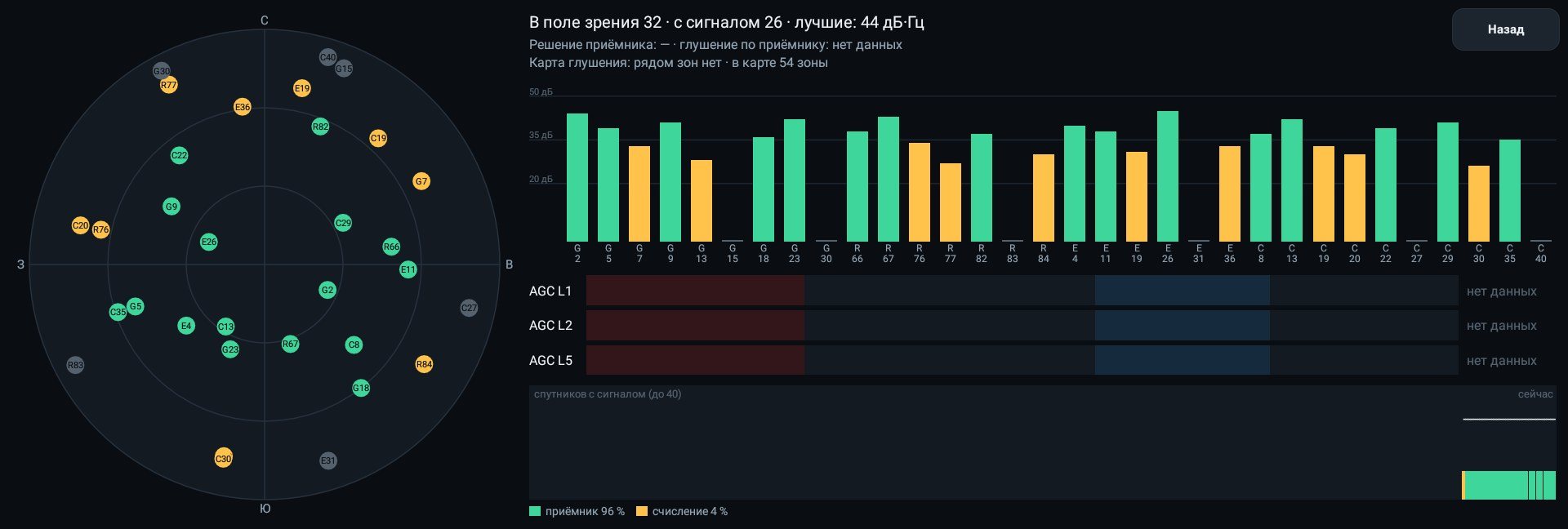The width and height of the screenshot is (1568, 529).
Task: Click the yellow R 77 signal bar
Action: [951, 202]
